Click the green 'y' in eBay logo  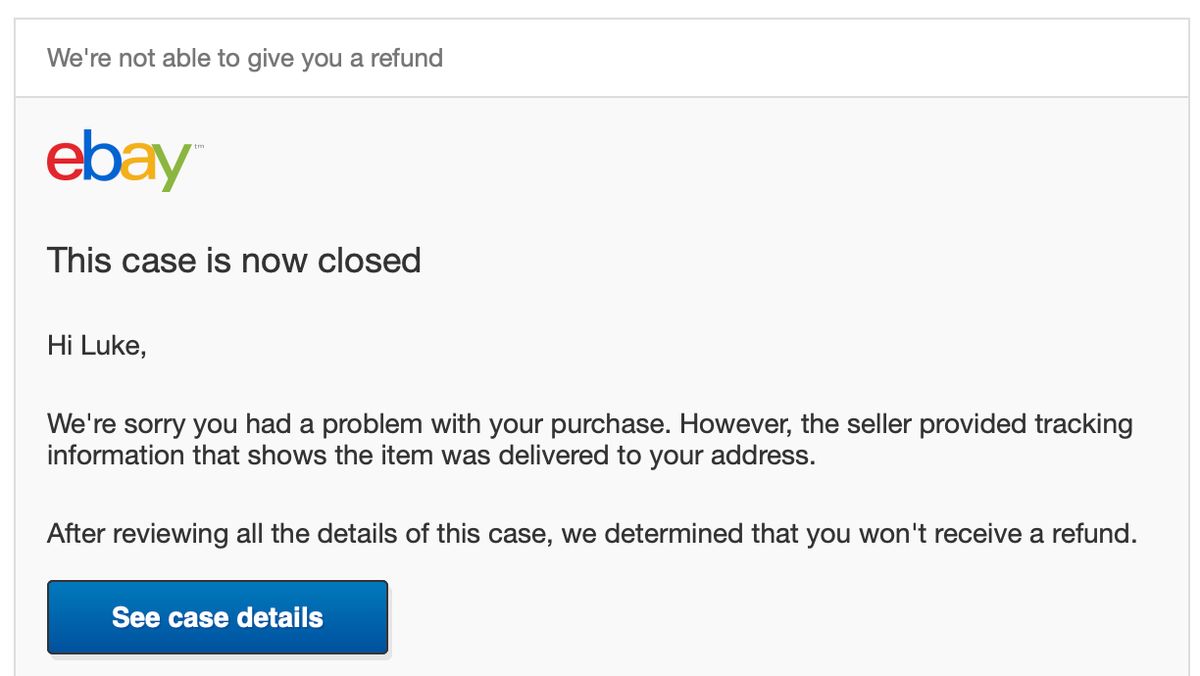170,168
